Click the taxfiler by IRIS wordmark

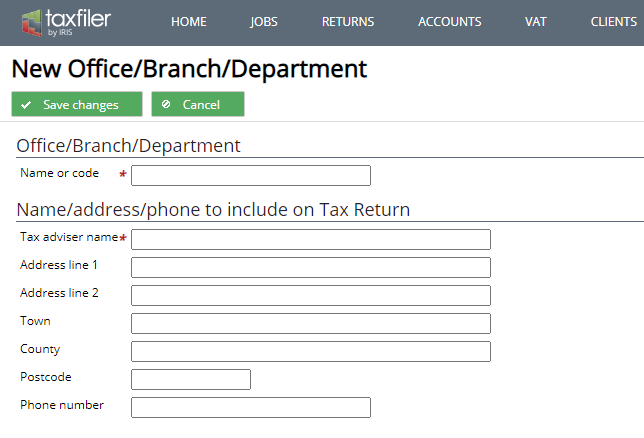pyautogui.click(x=78, y=23)
